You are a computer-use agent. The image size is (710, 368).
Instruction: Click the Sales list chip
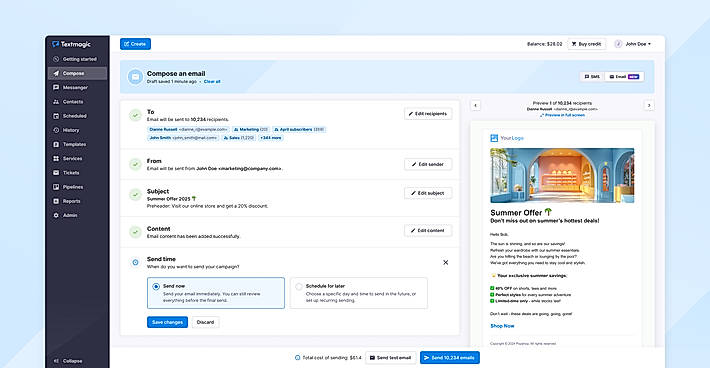(x=238, y=138)
